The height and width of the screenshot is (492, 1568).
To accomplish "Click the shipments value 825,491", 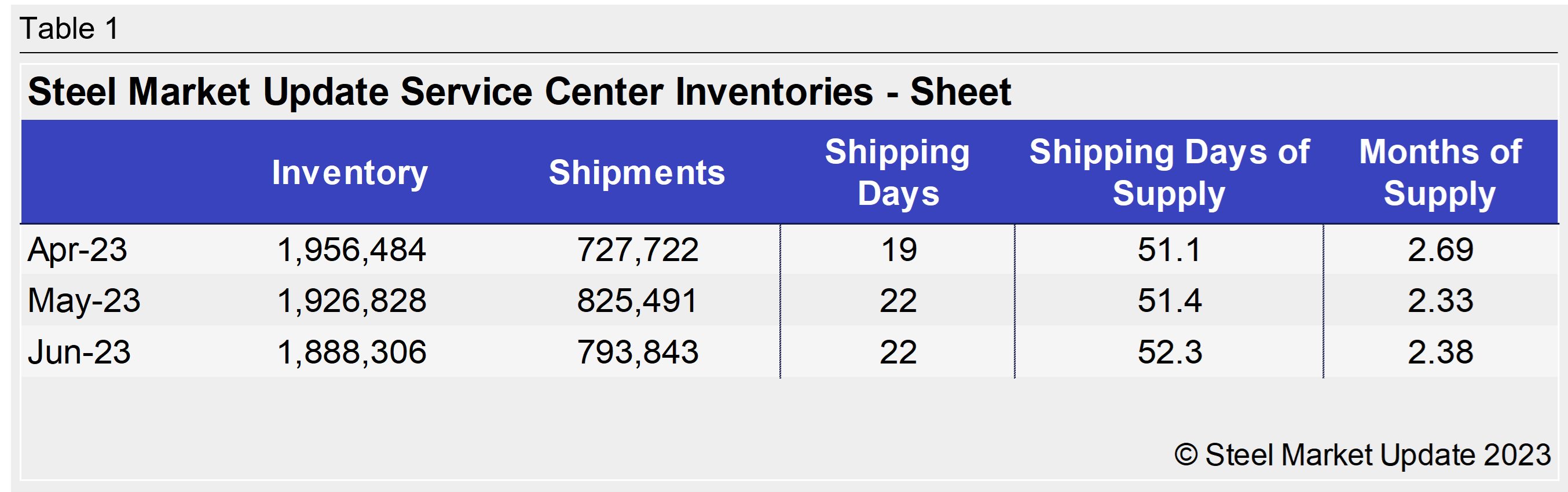I will 637,300.
